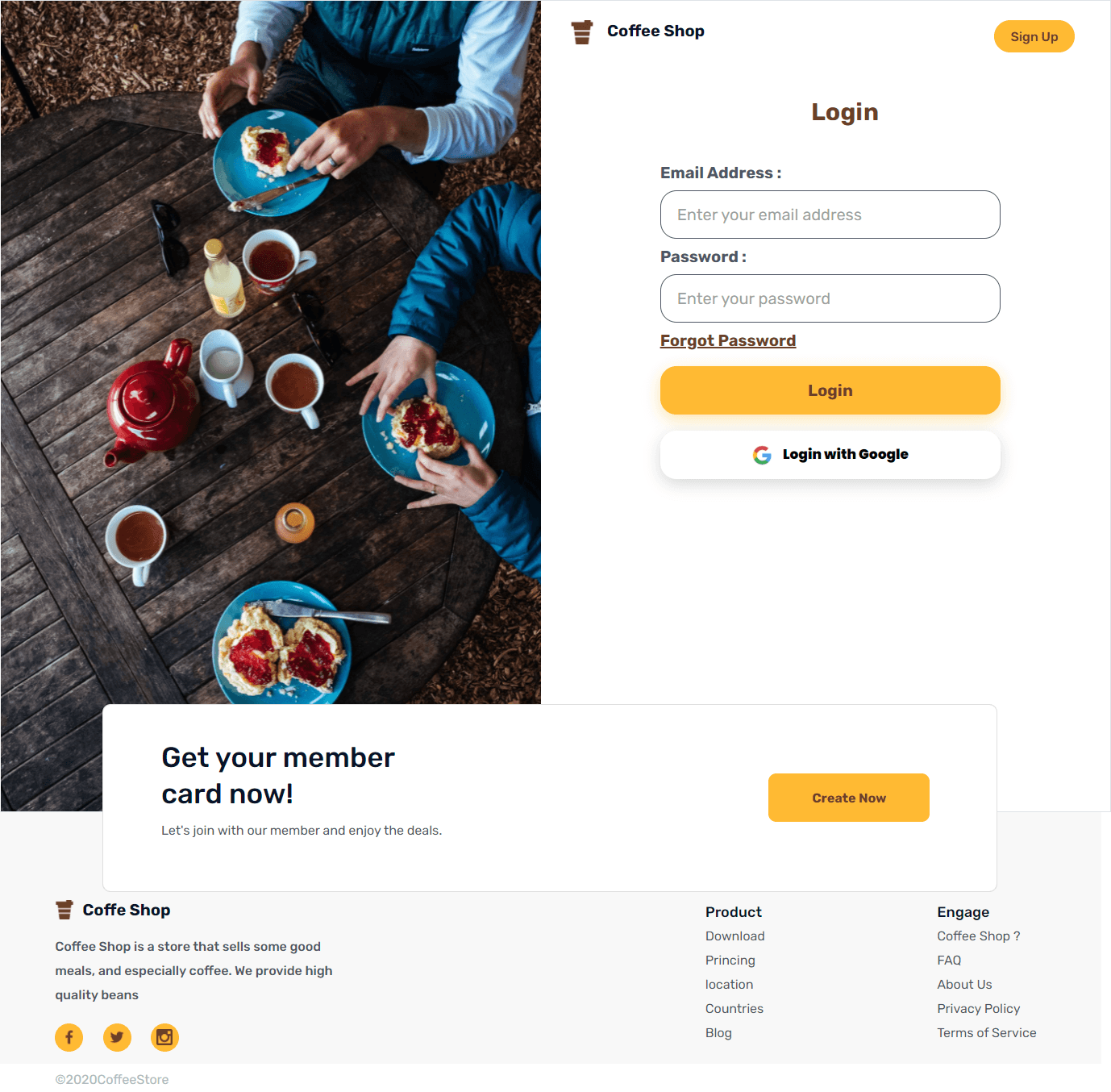Open the Download footer link
The width and height of the screenshot is (1111, 1092).
pos(734,936)
